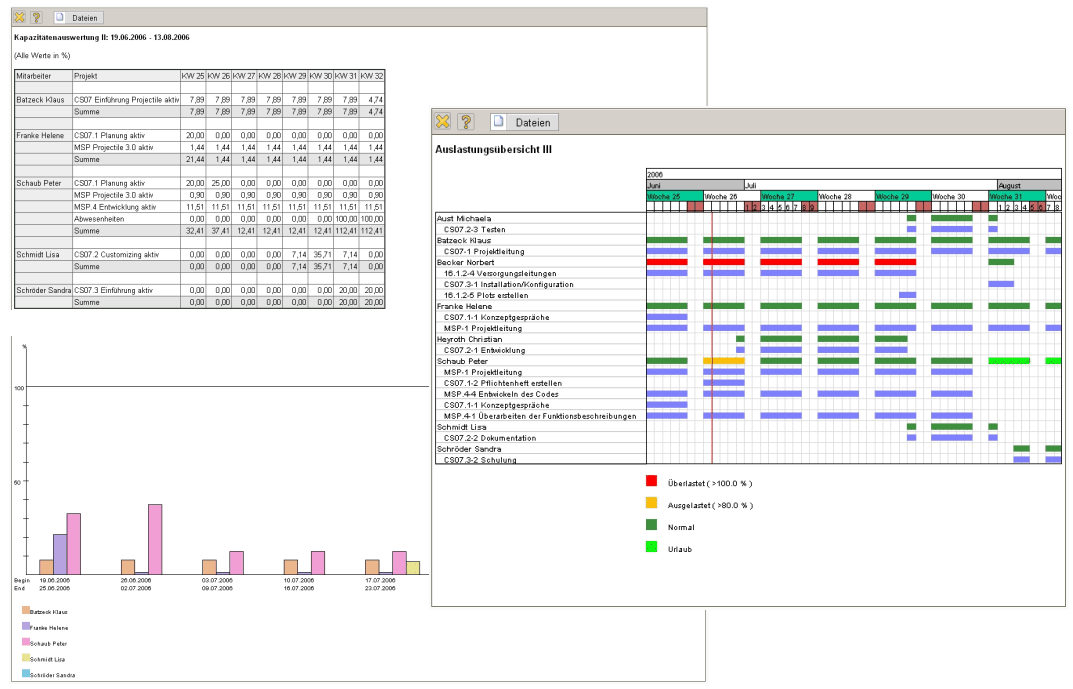The width and height of the screenshot is (1073, 689).
Task: Open help icon in Auslastungsübersicht III window
Action: pos(465,122)
